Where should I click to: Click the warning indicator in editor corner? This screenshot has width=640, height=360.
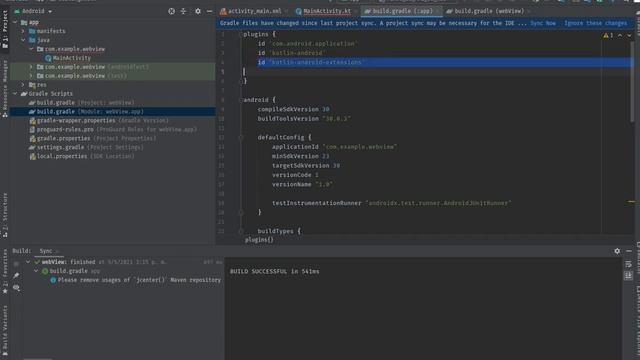608,36
